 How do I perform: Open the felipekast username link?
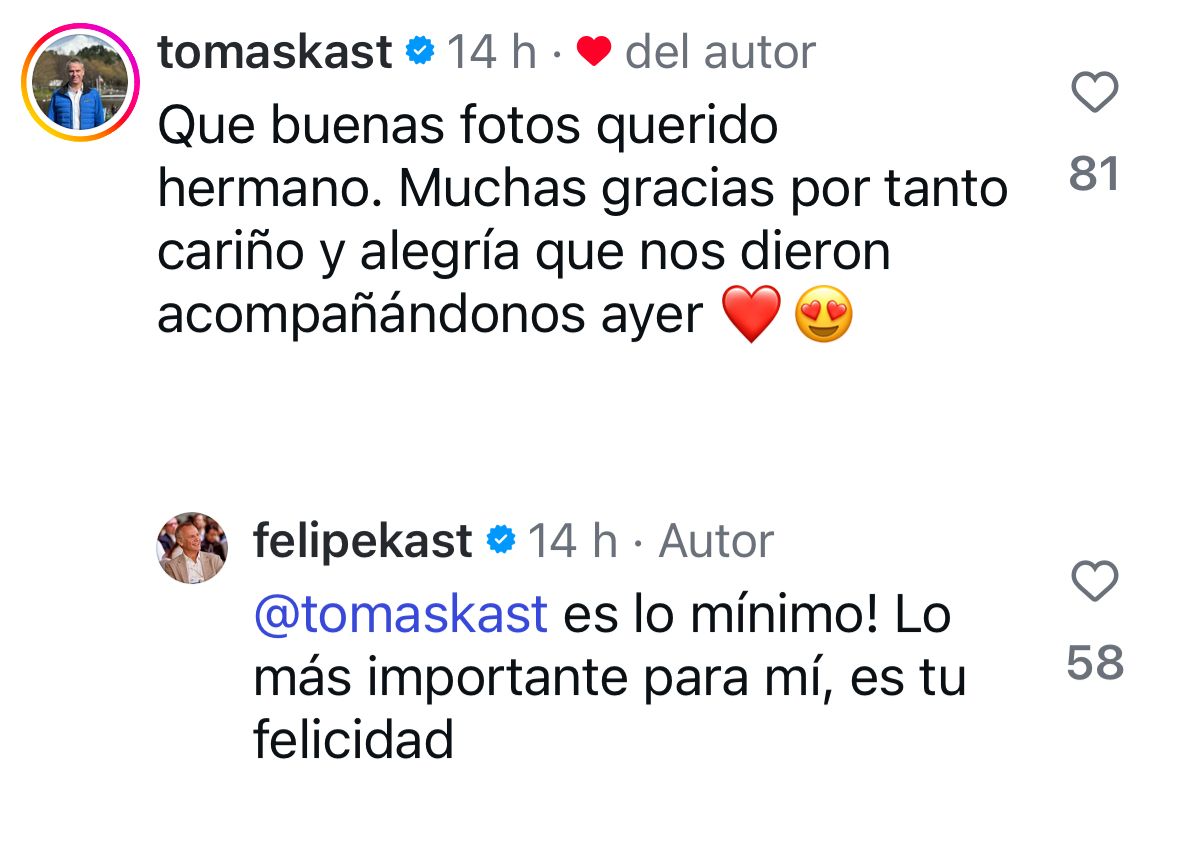[x=362, y=541]
